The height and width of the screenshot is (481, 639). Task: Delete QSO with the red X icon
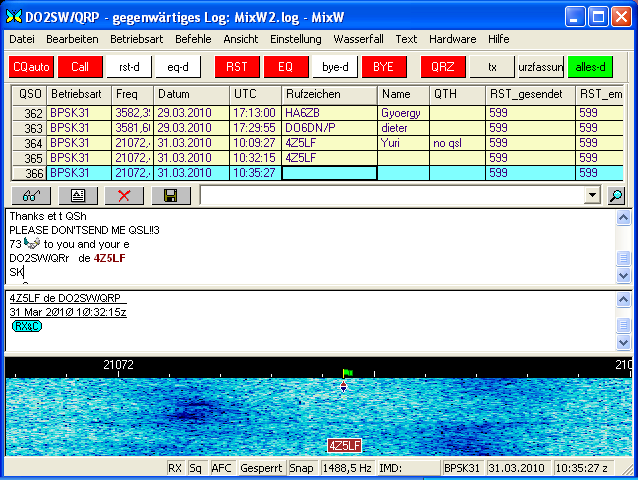coord(124,196)
